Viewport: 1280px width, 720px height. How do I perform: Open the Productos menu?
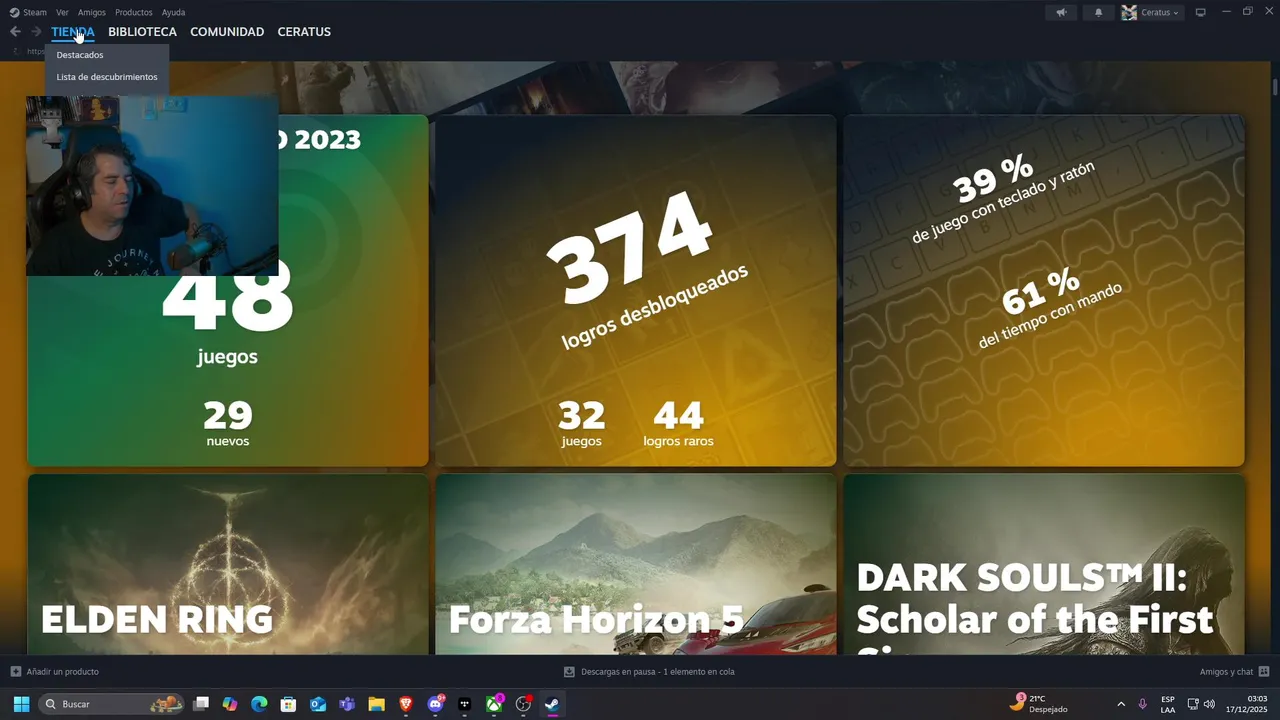point(134,12)
